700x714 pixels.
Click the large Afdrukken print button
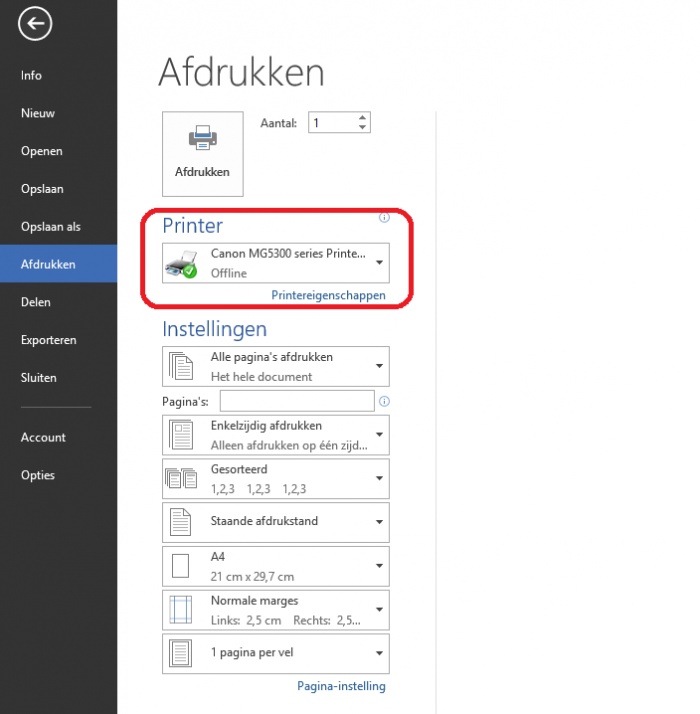pyautogui.click(x=203, y=154)
